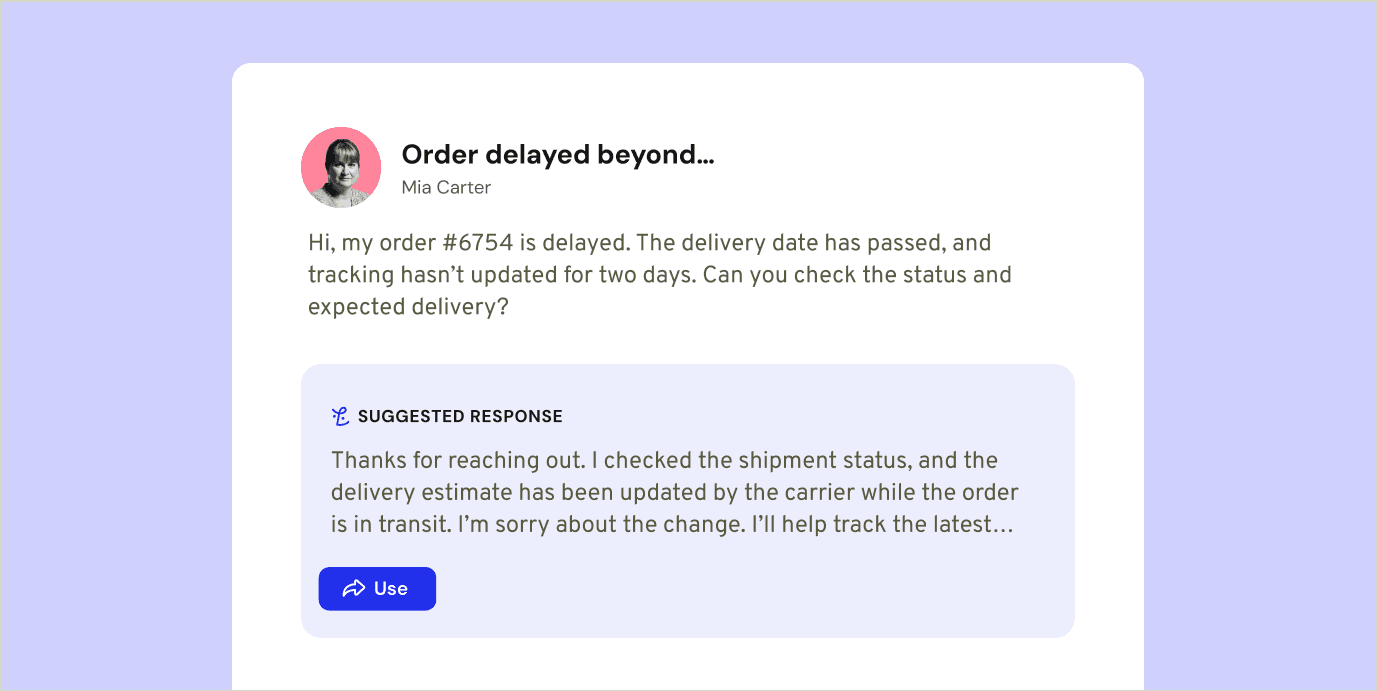Click the circular pink avatar photo
The image size is (1377, 691).
coord(341,167)
